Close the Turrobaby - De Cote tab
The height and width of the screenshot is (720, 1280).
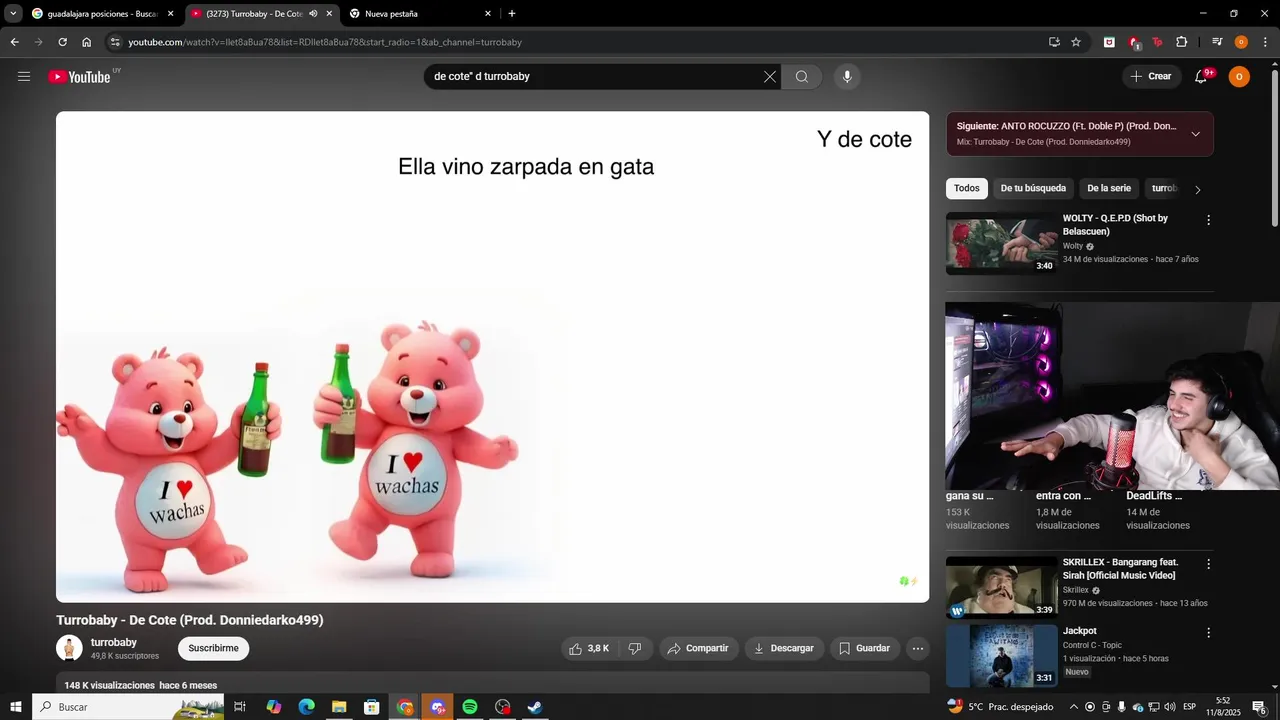click(x=329, y=14)
